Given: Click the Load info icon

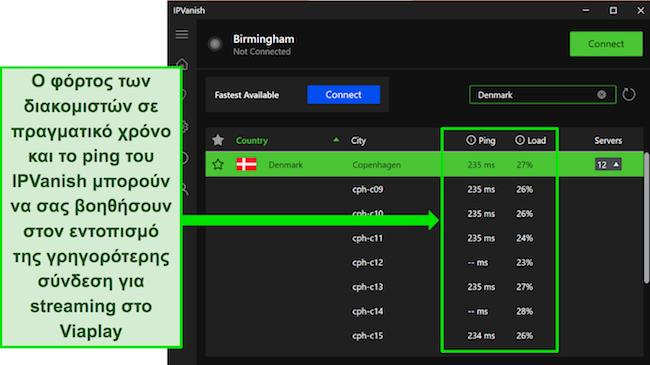Looking at the screenshot, I should (x=519, y=140).
